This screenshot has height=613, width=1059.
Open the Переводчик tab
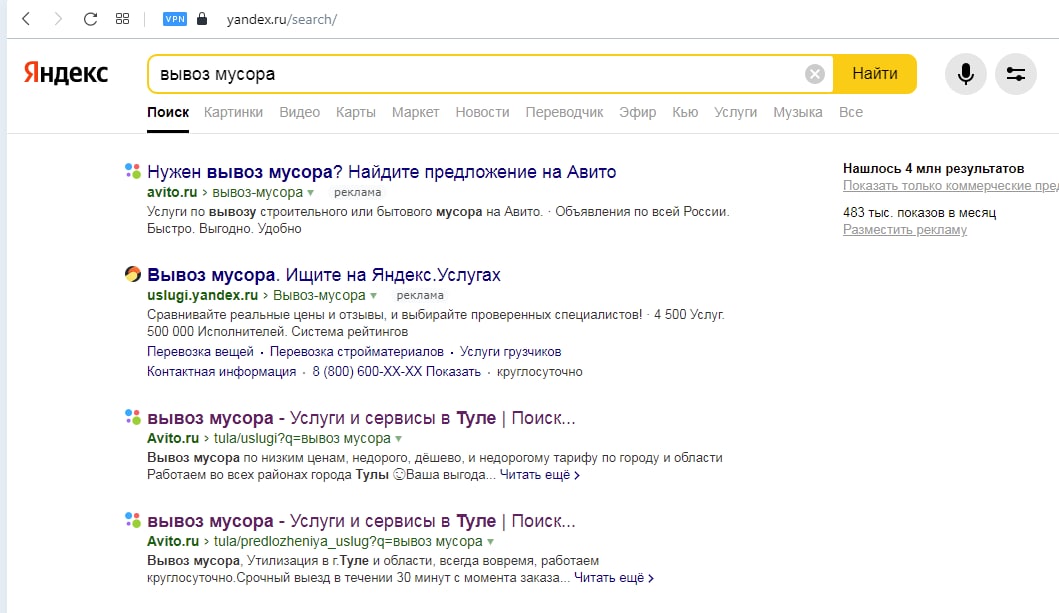pos(564,112)
